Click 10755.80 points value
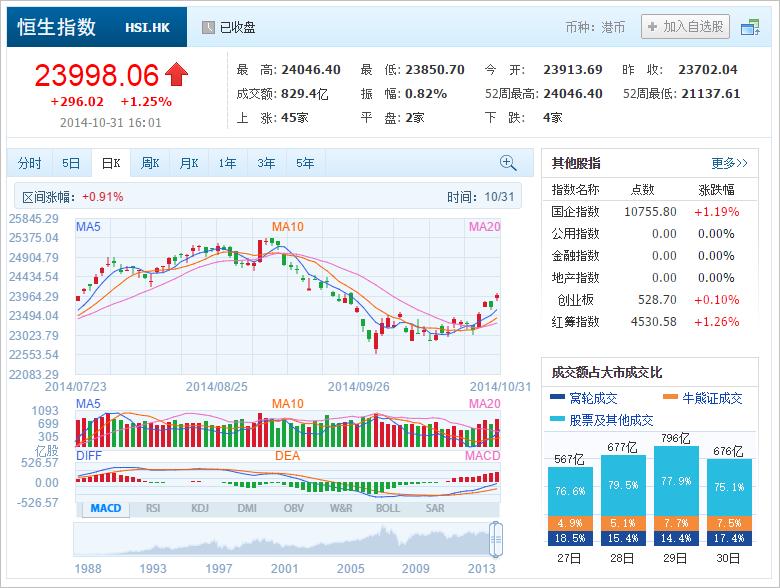 click(x=650, y=212)
